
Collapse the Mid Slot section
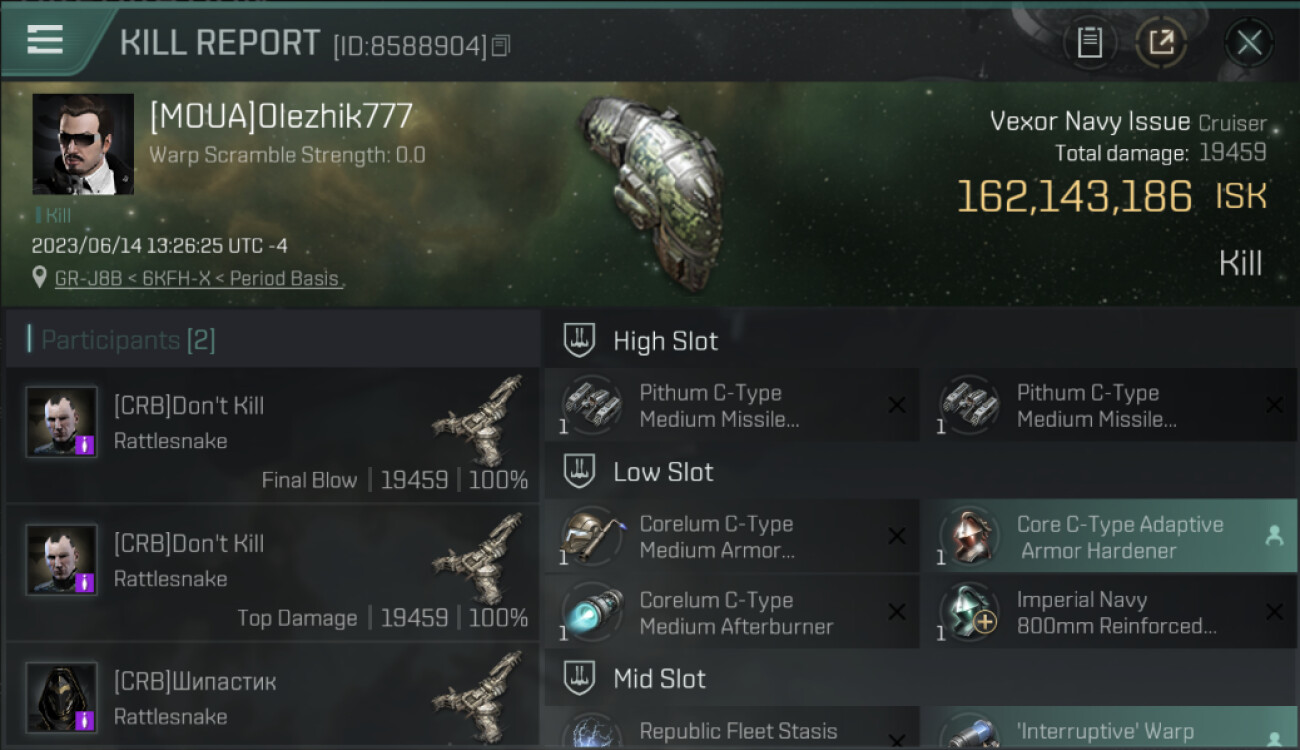[579, 679]
